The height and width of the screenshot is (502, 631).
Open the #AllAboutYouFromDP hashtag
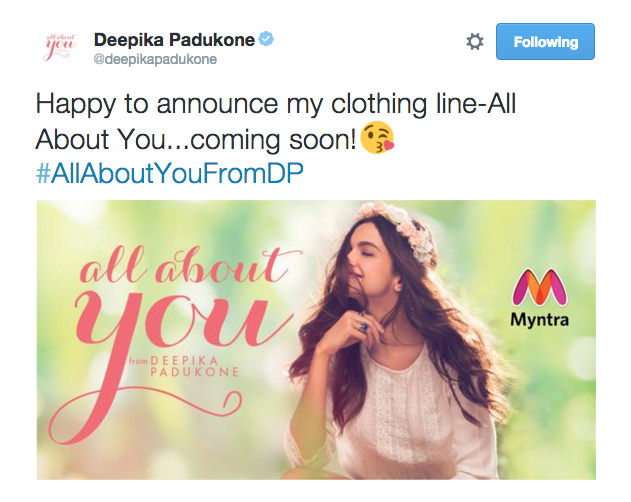click(169, 173)
